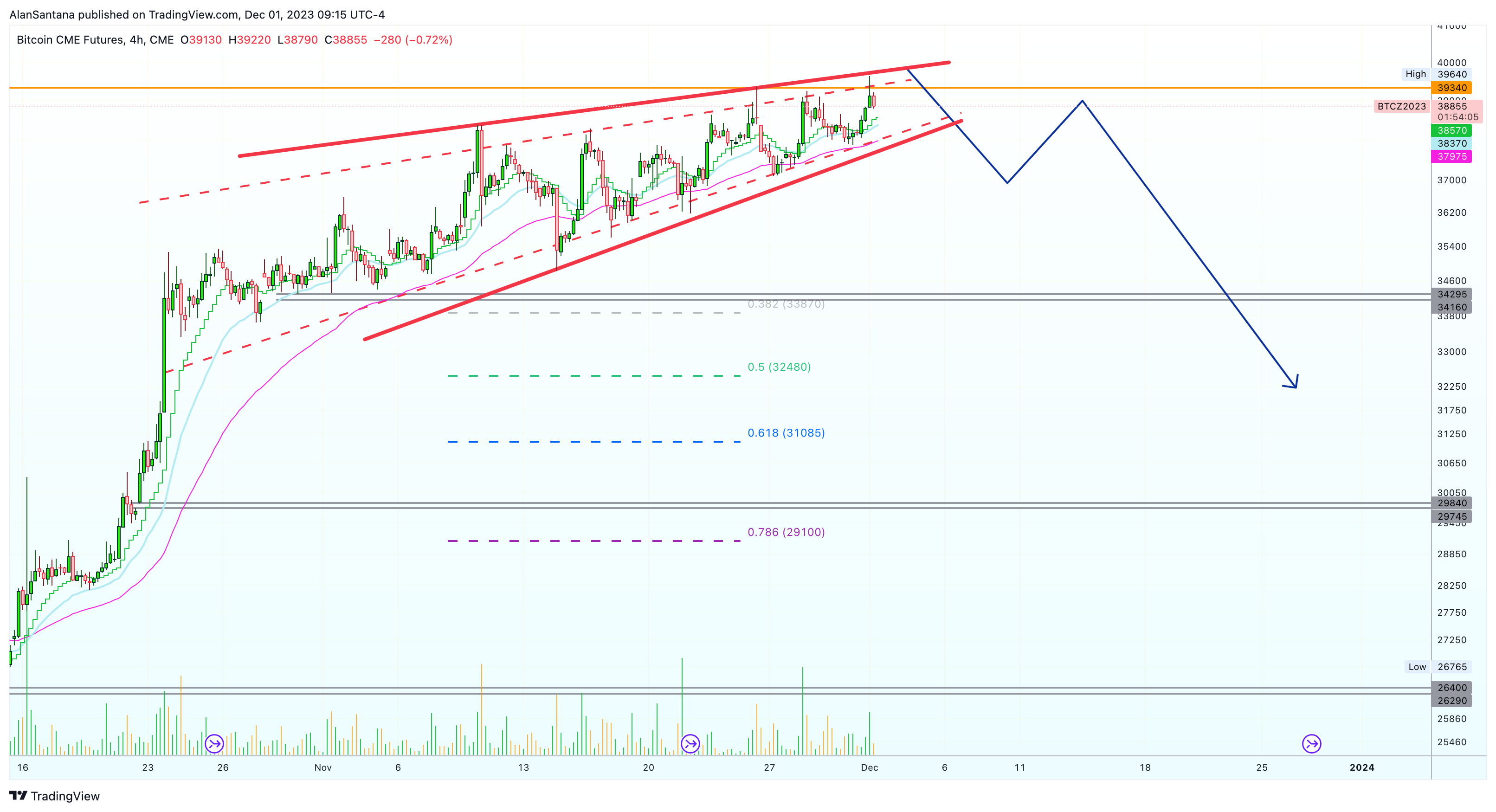The height and width of the screenshot is (812, 1496).
Task: Click the 0.382 (33870) Fibonacci label
Action: (786, 304)
